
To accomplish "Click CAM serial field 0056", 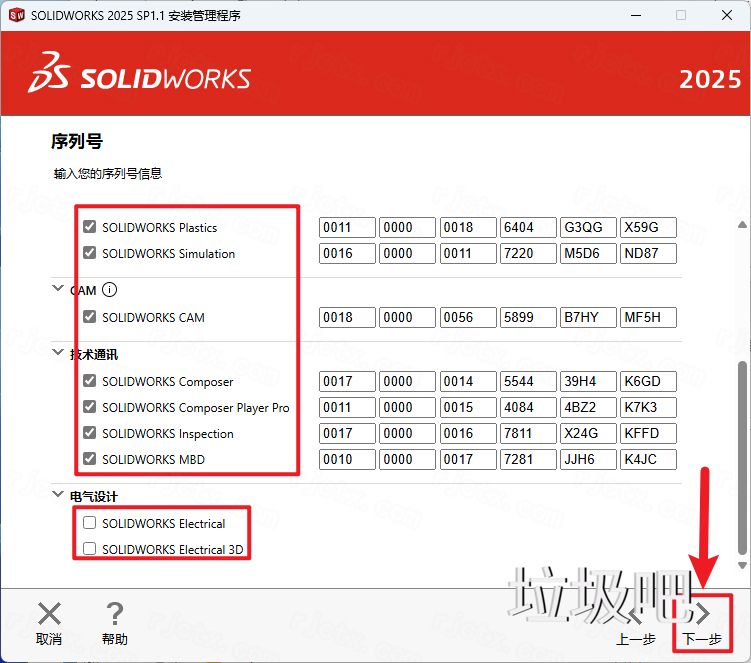I will pyautogui.click(x=468, y=318).
